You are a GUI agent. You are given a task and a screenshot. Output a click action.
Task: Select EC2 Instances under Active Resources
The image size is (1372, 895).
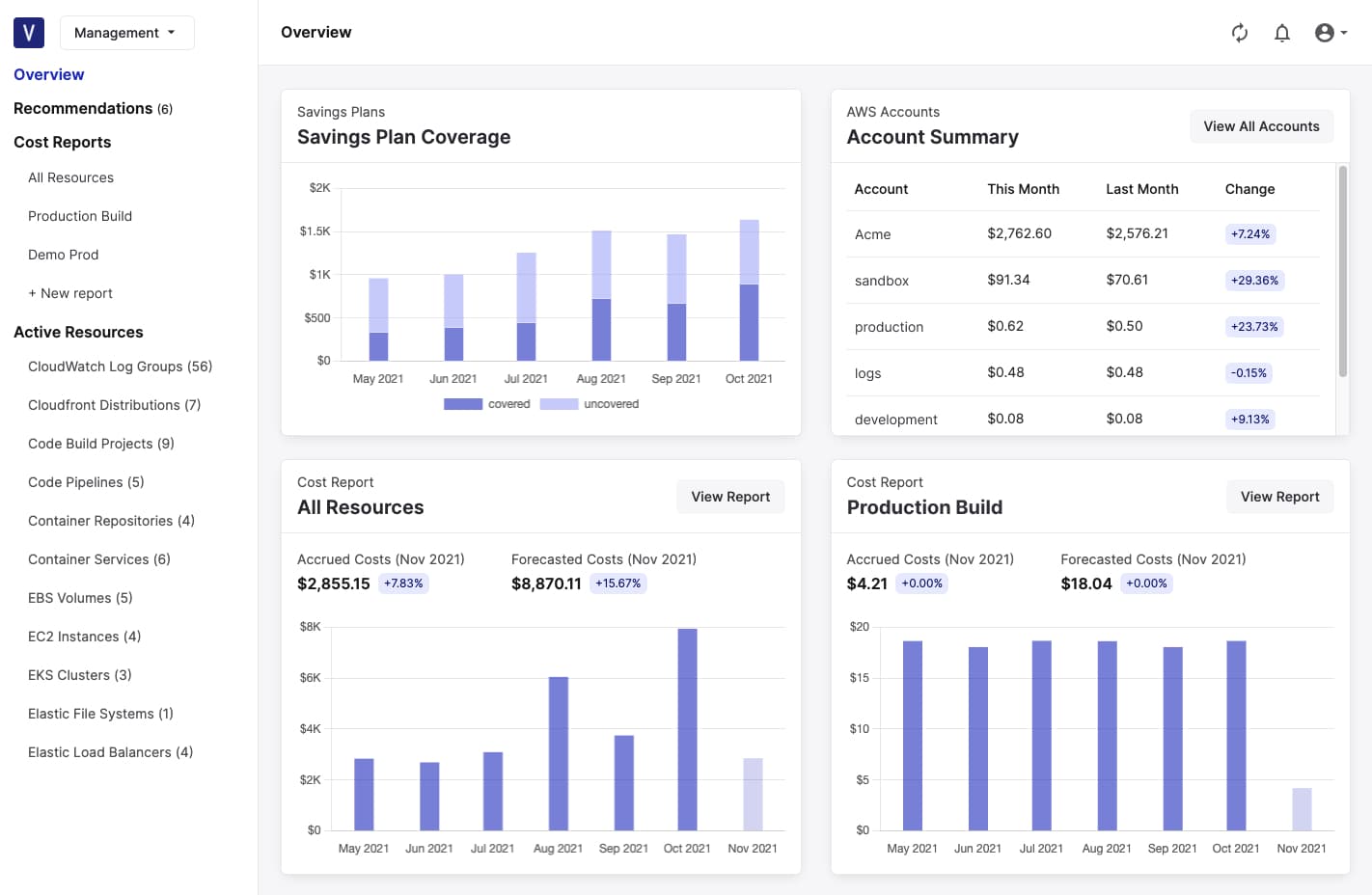(84, 636)
